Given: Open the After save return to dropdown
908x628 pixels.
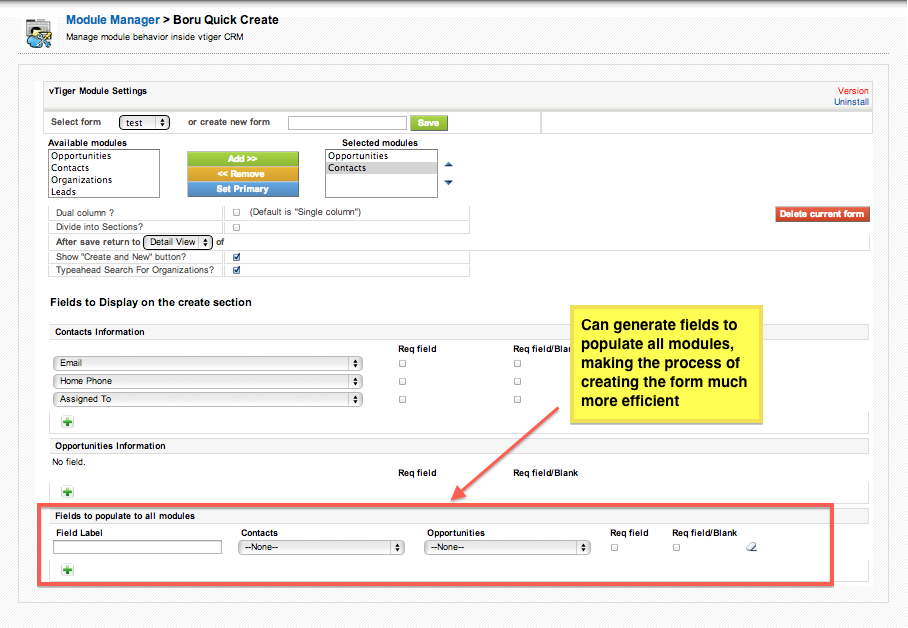Looking at the screenshot, I should [x=178, y=242].
